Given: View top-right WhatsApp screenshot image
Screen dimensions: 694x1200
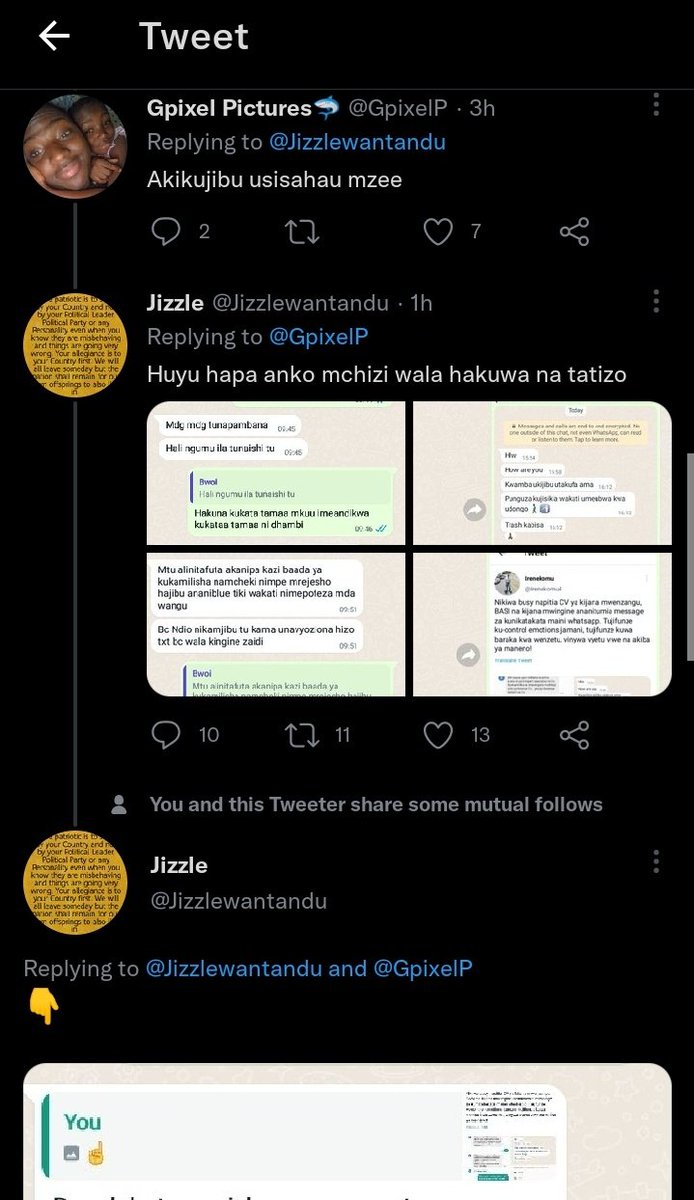Looking at the screenshot, I should pos(542,474).
